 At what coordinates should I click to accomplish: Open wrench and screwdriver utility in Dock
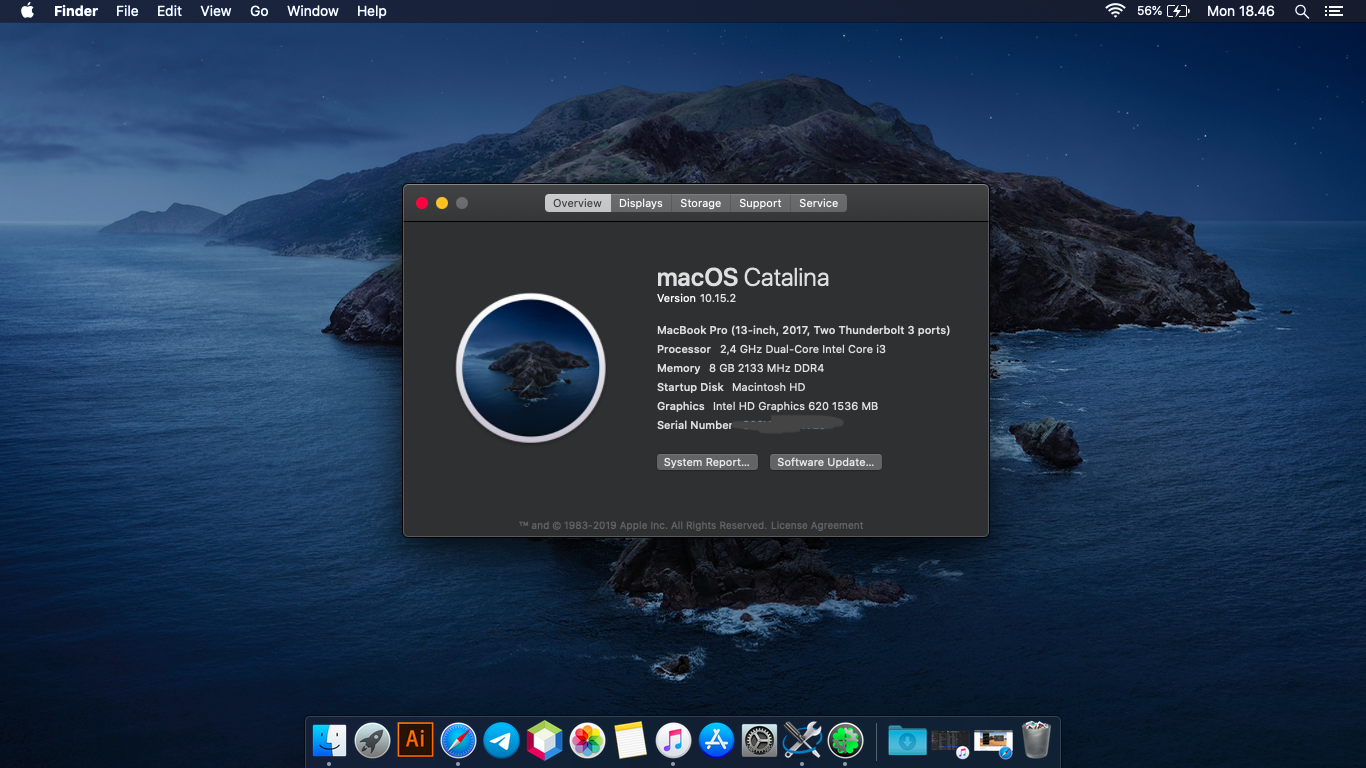(x=802, y=740)
